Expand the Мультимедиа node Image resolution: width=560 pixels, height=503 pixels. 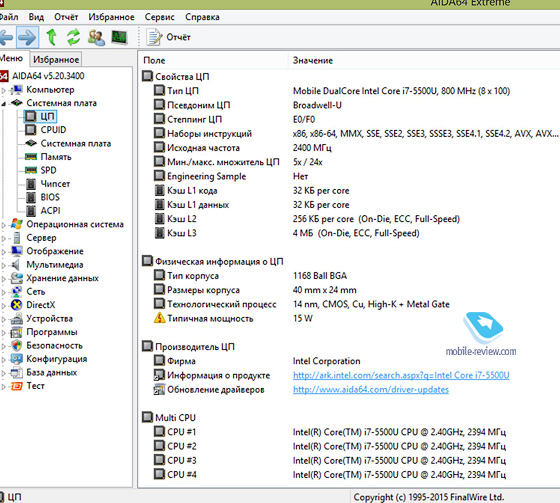point(4,265)
